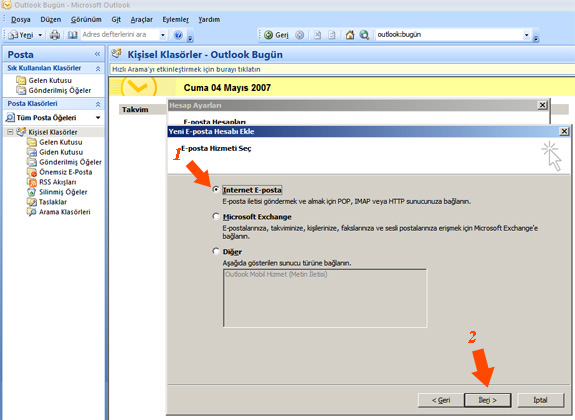Screen dimensions: 575x420
Task: Expand the Tüm Posta Öğeleri dropdown
Action: click(98, 118)
